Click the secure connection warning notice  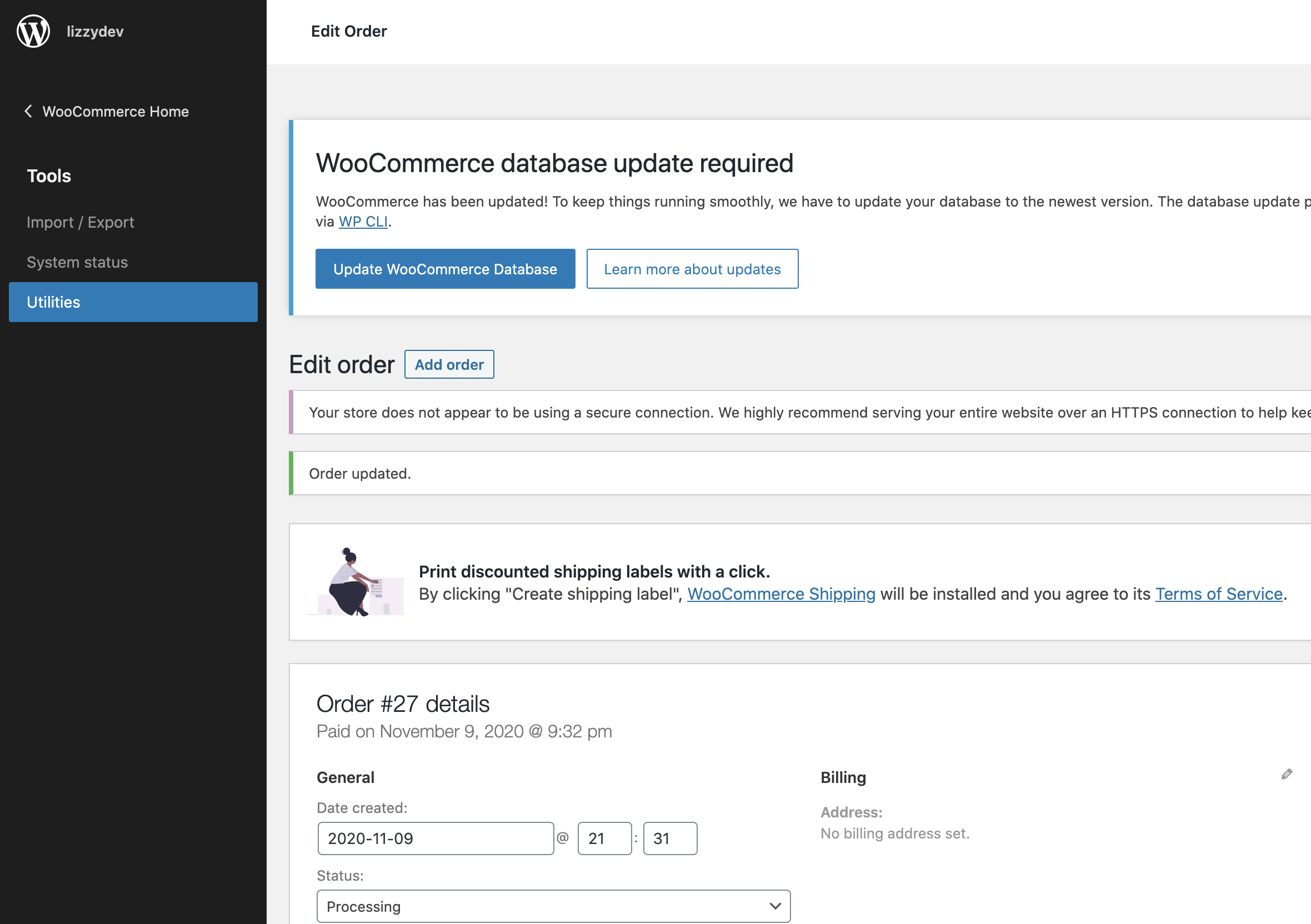coord(800,412)
